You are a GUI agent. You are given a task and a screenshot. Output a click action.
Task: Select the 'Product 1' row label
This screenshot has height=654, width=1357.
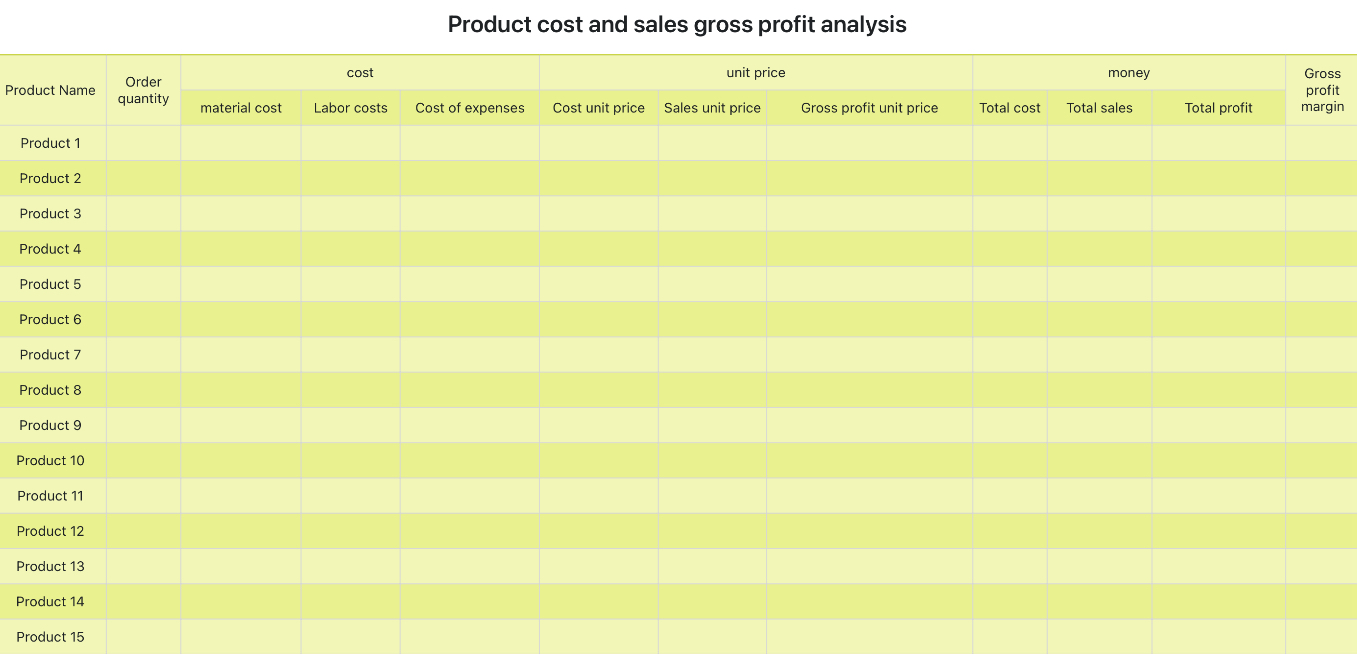(x=51, y=143)
